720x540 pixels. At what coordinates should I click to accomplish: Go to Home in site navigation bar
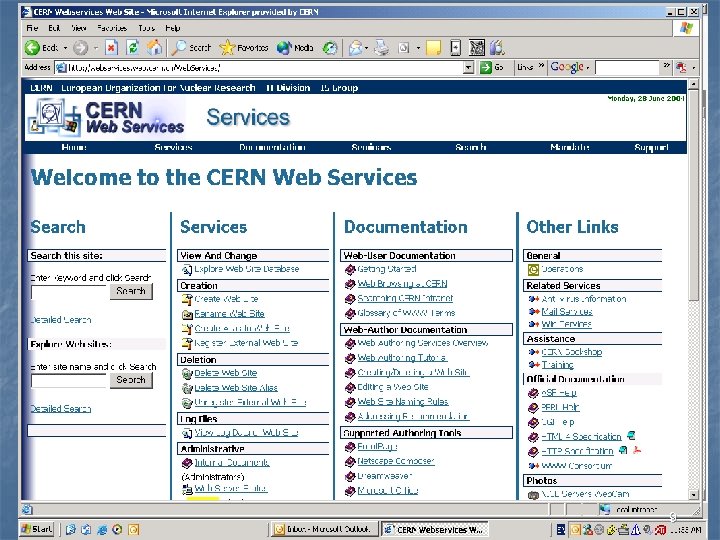pos(74,147)
